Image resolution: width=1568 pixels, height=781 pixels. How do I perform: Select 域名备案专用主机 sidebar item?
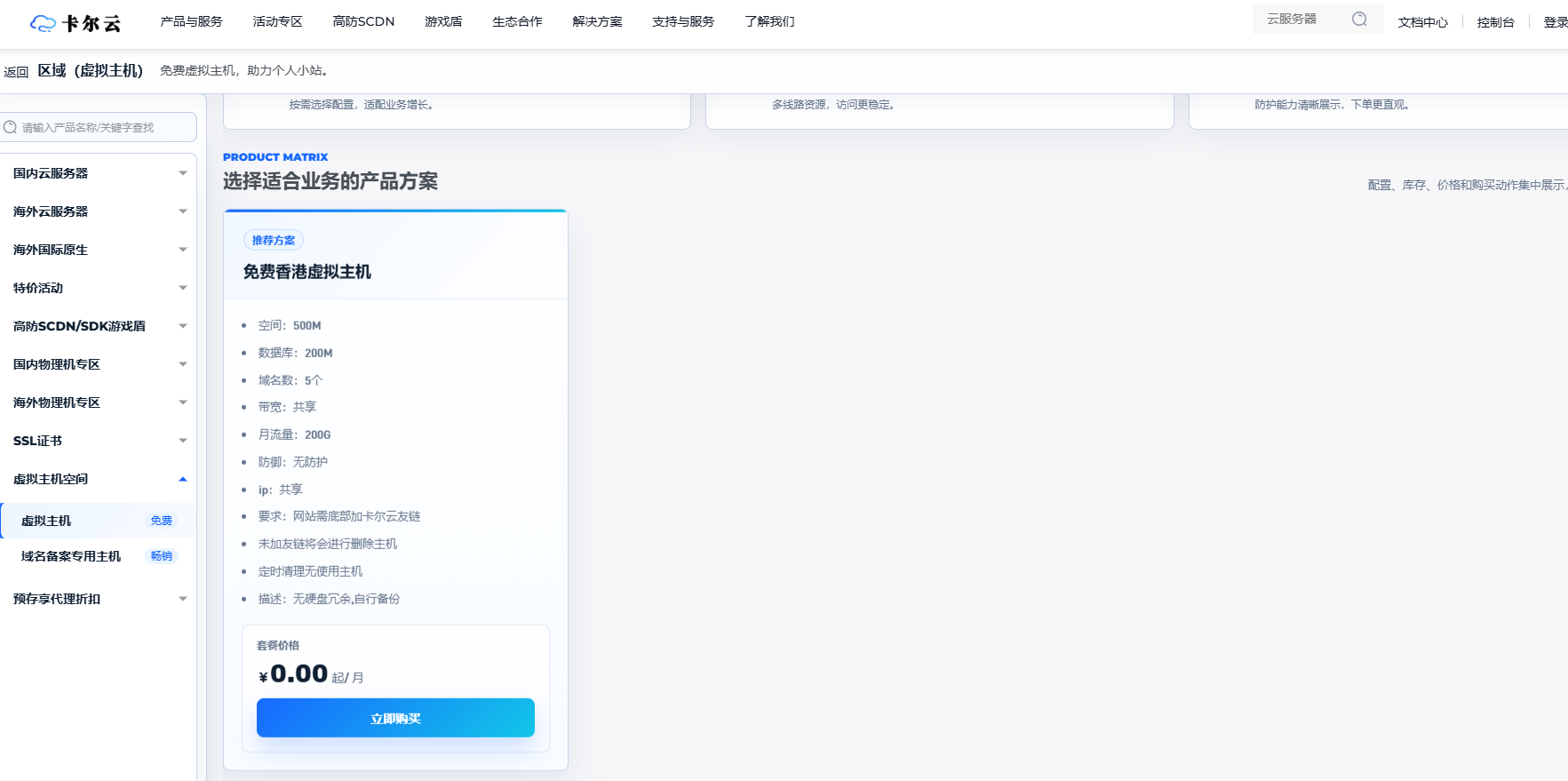[98, 556]
